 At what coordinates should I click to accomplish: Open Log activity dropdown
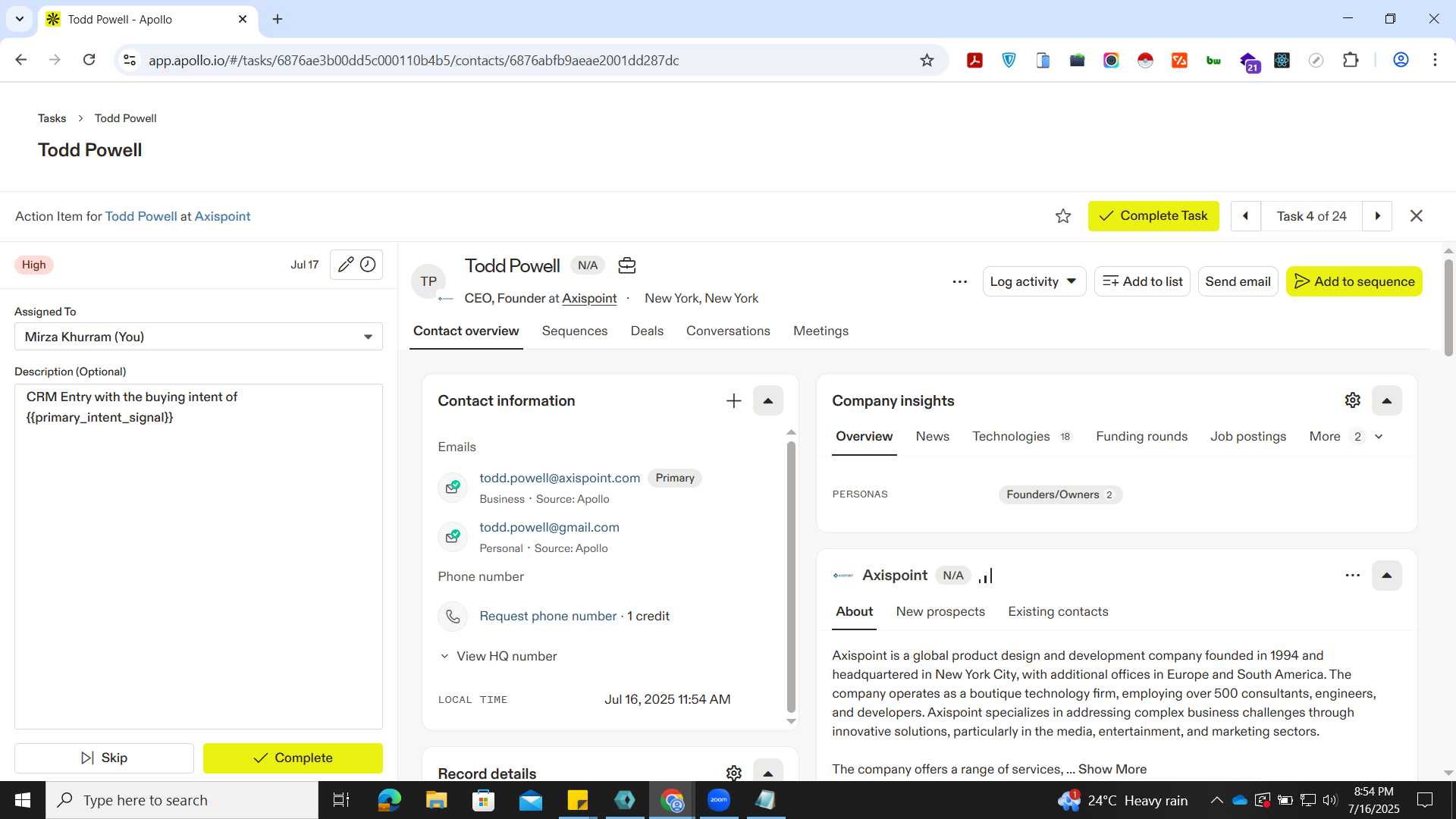[1034, 281]
